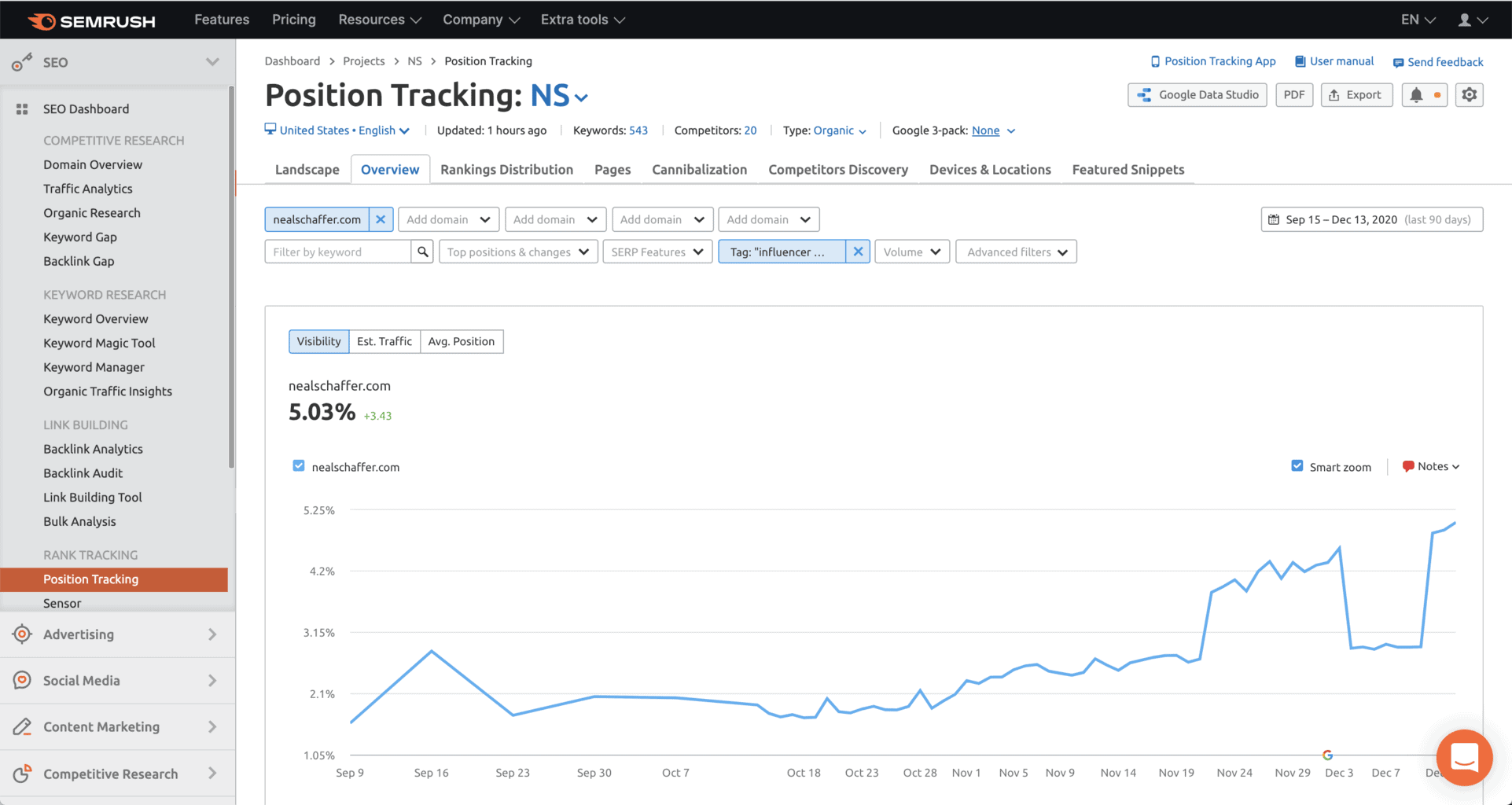The image size is (1512, 805).
Task: Open the Top positions & changes dropdown
Action: 518,252
